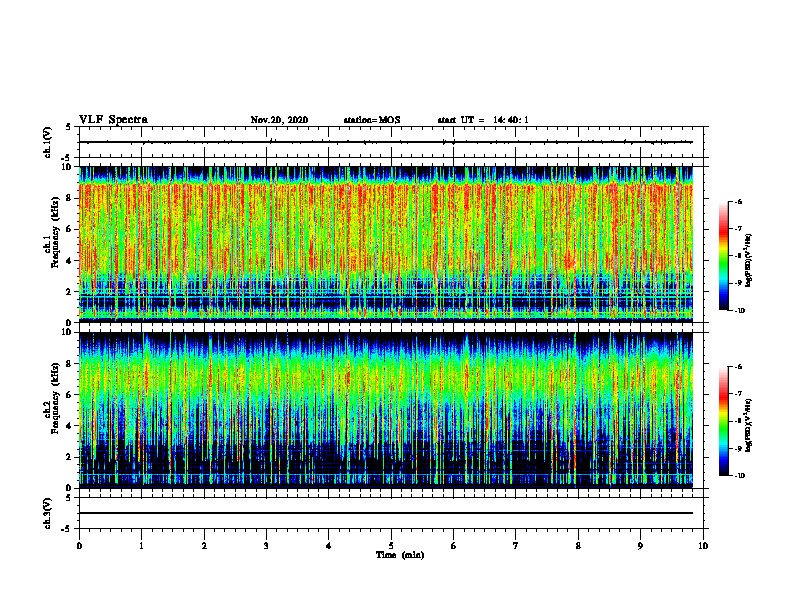The height and width of the screenshot is (612, 792).
Task: Click the '2' tick on the time axis
Action: (204, 546)
